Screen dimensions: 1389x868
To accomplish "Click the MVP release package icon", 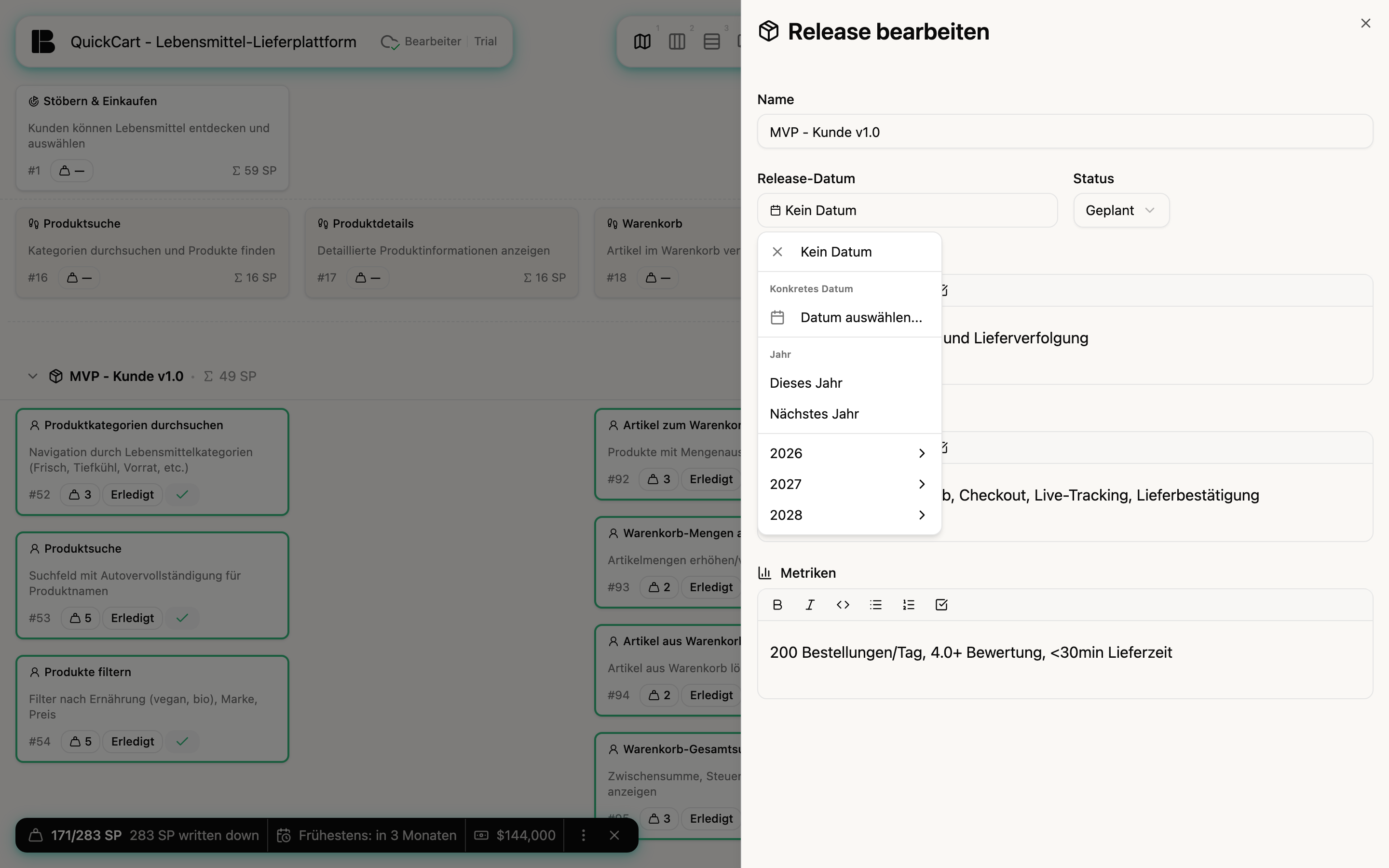I will point(55,376).
